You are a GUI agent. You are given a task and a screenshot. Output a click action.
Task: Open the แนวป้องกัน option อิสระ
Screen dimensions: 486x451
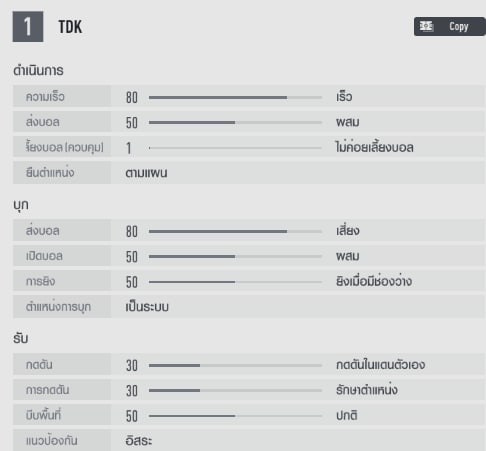point(139,441)
